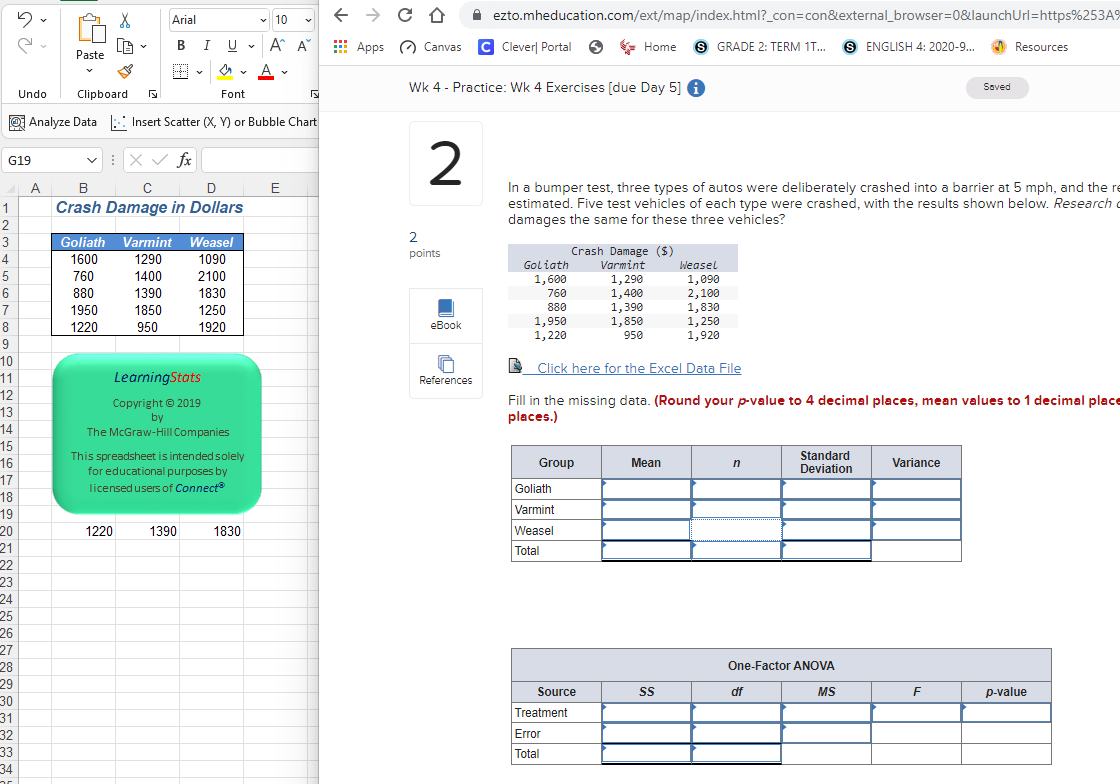Click the Copy icon in Clipboard group
The height and width of the screenshot is (784, 1120).
(125, 46)
